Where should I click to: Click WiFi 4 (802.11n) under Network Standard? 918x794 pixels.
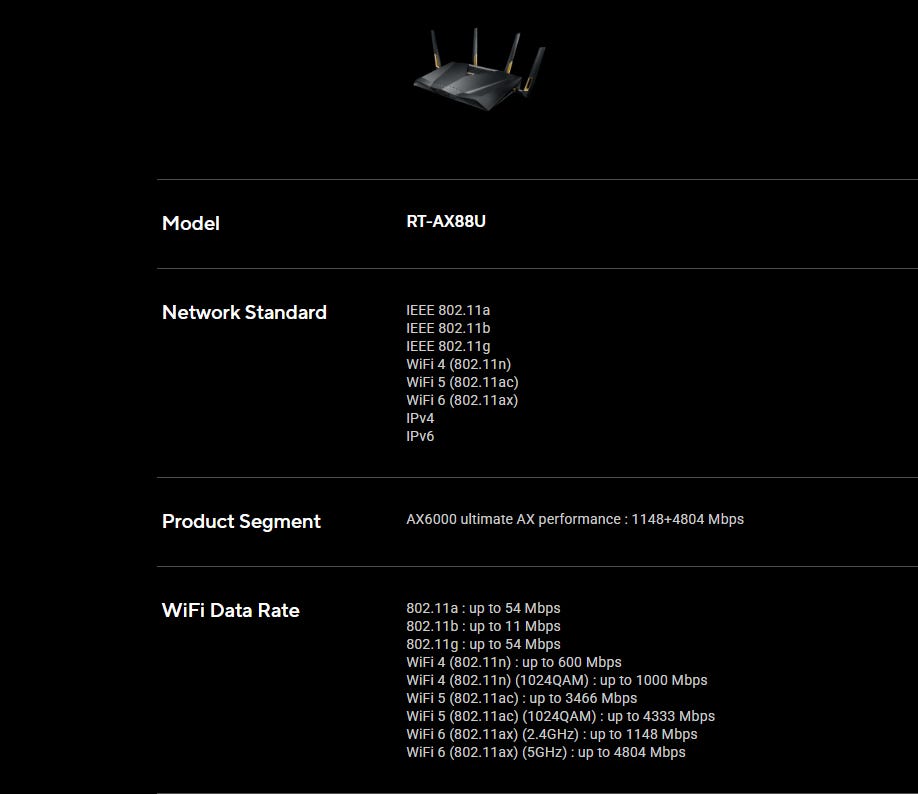[458, 364]
